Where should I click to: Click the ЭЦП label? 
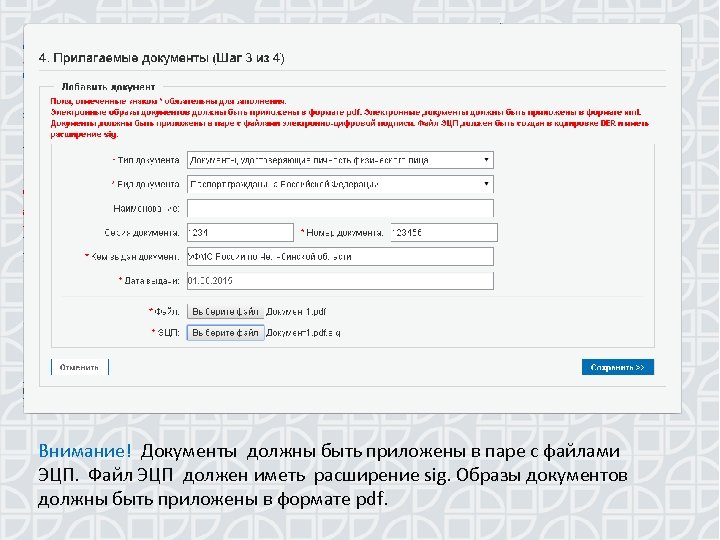pyautogui.click(x=168, y=332)
